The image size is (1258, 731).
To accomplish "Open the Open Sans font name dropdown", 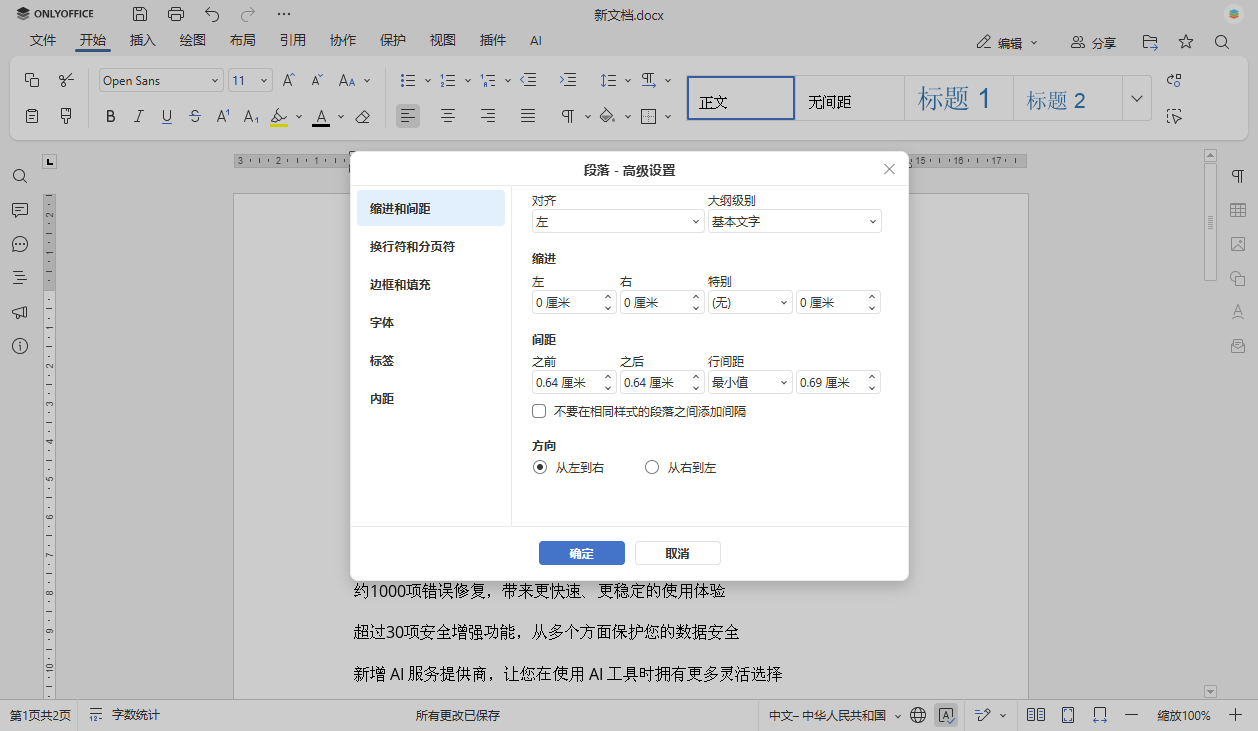I will (161, 81).
